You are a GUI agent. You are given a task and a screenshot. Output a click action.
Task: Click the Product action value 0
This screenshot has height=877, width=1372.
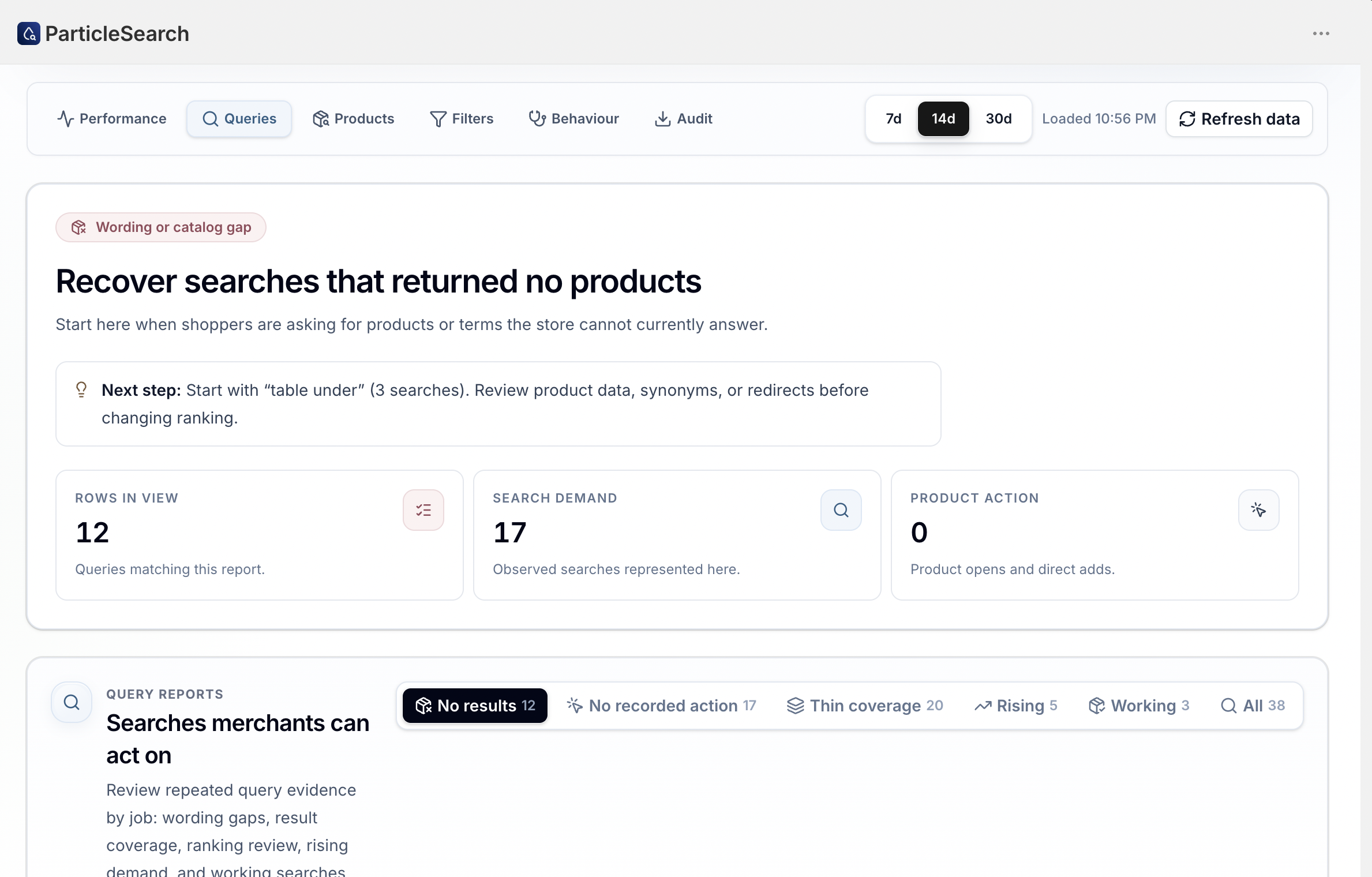919,532
